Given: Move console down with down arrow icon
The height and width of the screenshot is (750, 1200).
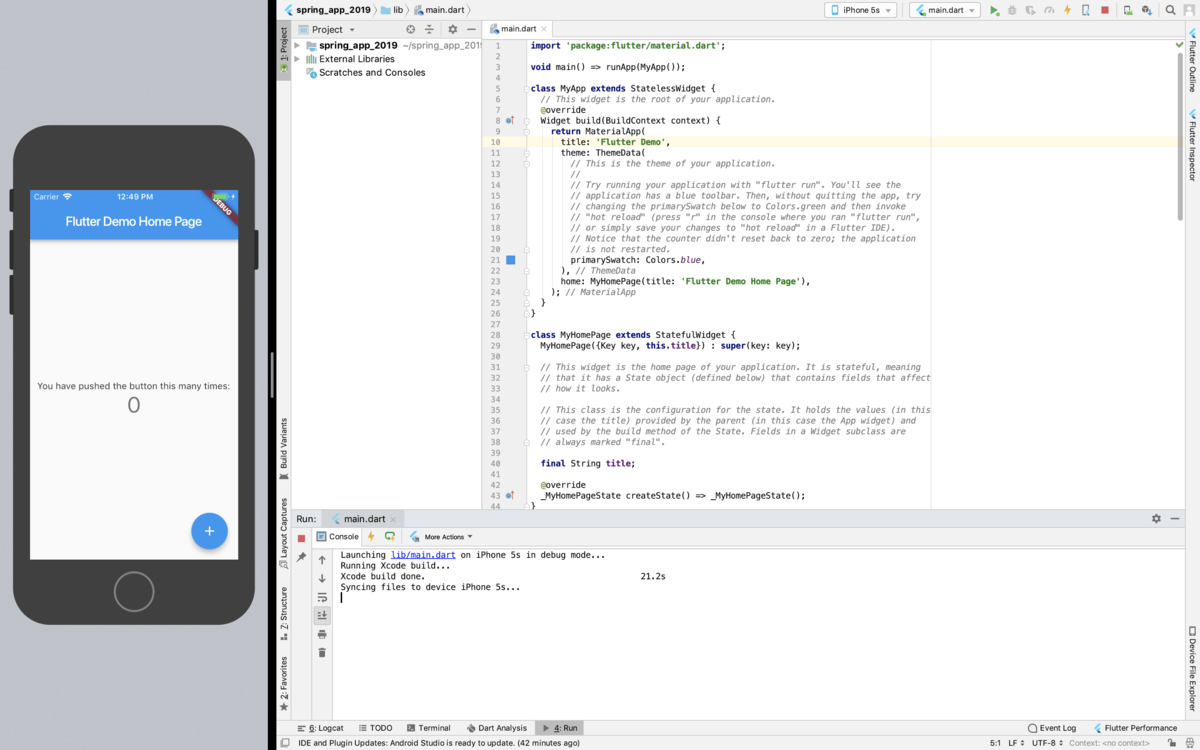Looking at the screenshot, I should click(322, 578).
